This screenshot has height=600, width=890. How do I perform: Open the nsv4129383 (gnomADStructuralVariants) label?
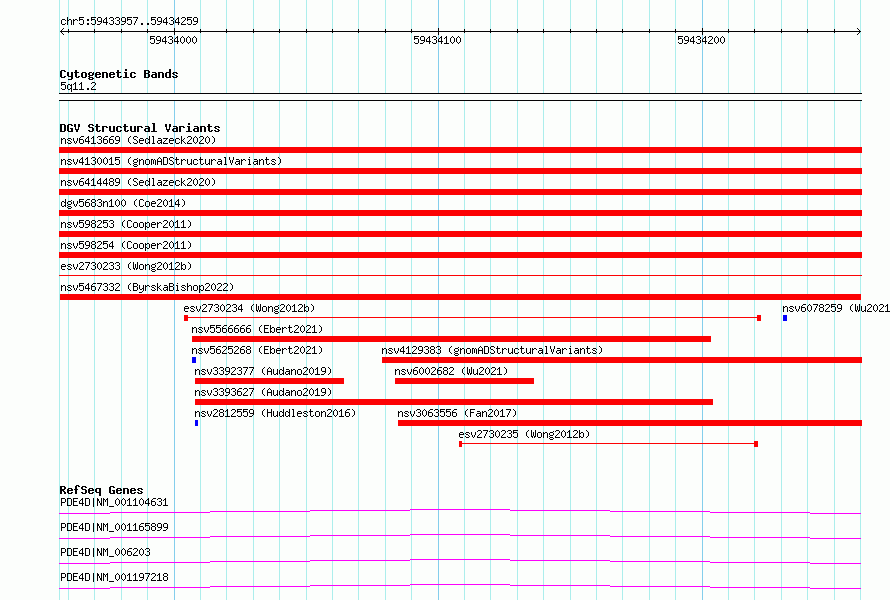[x=492, y=350]
